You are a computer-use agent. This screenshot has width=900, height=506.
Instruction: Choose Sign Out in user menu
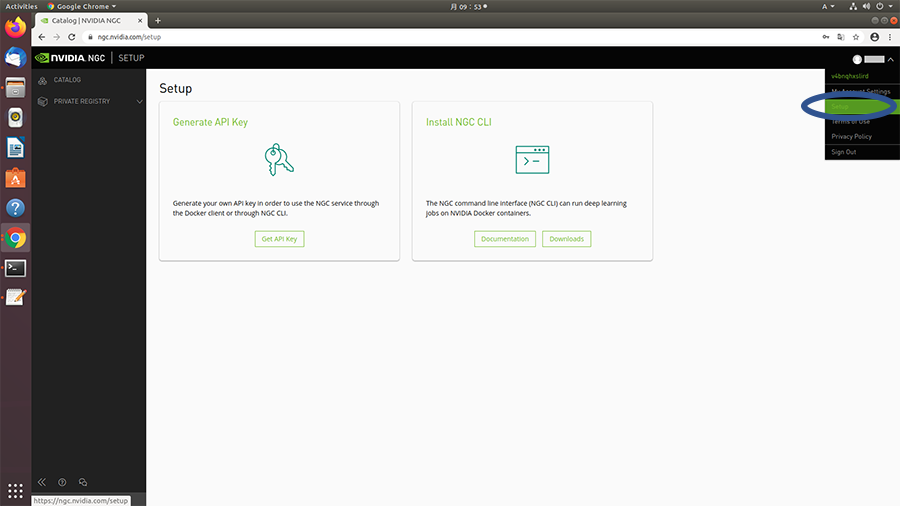pyautogui.click(x=843, y=152)
